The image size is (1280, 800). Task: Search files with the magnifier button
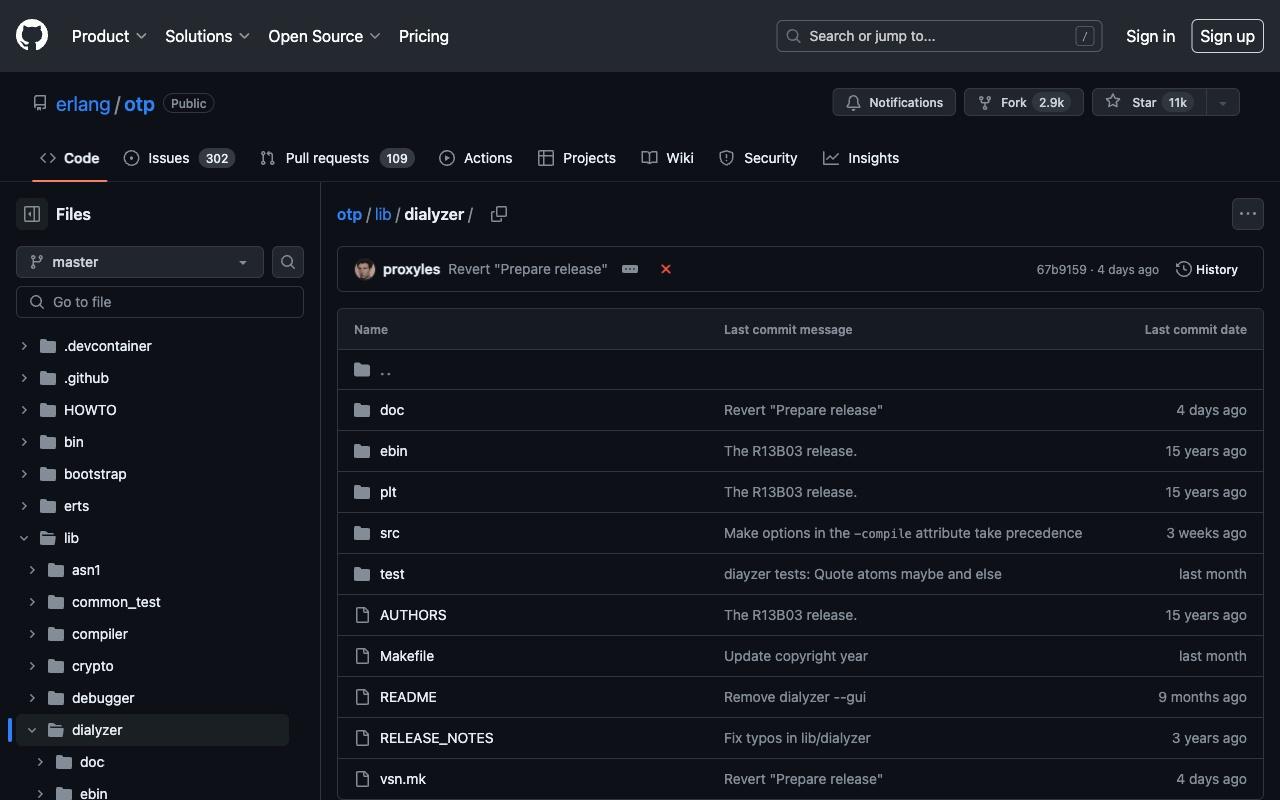point(288,262)
